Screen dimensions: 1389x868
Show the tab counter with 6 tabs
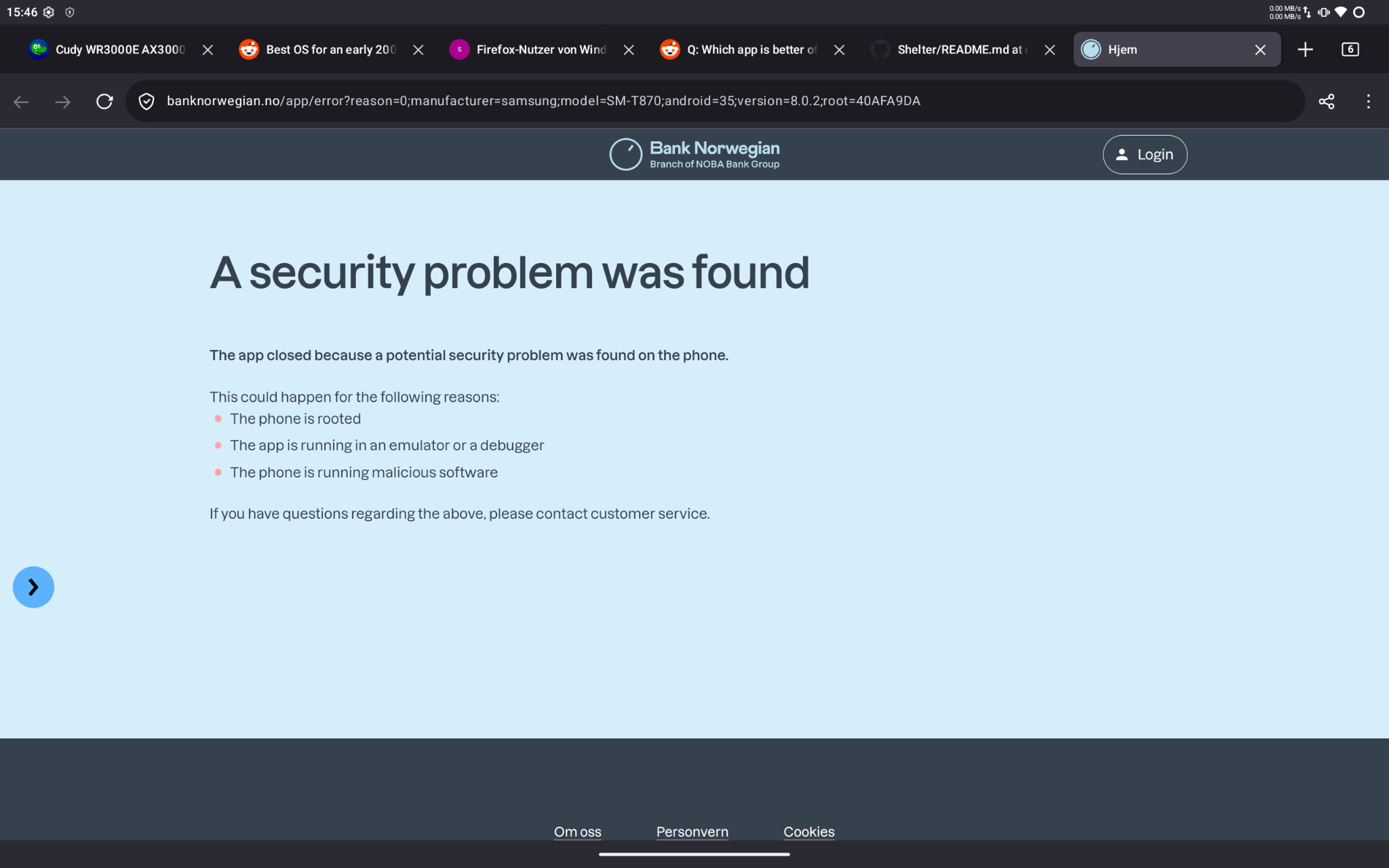click(x=1350, y=50)
